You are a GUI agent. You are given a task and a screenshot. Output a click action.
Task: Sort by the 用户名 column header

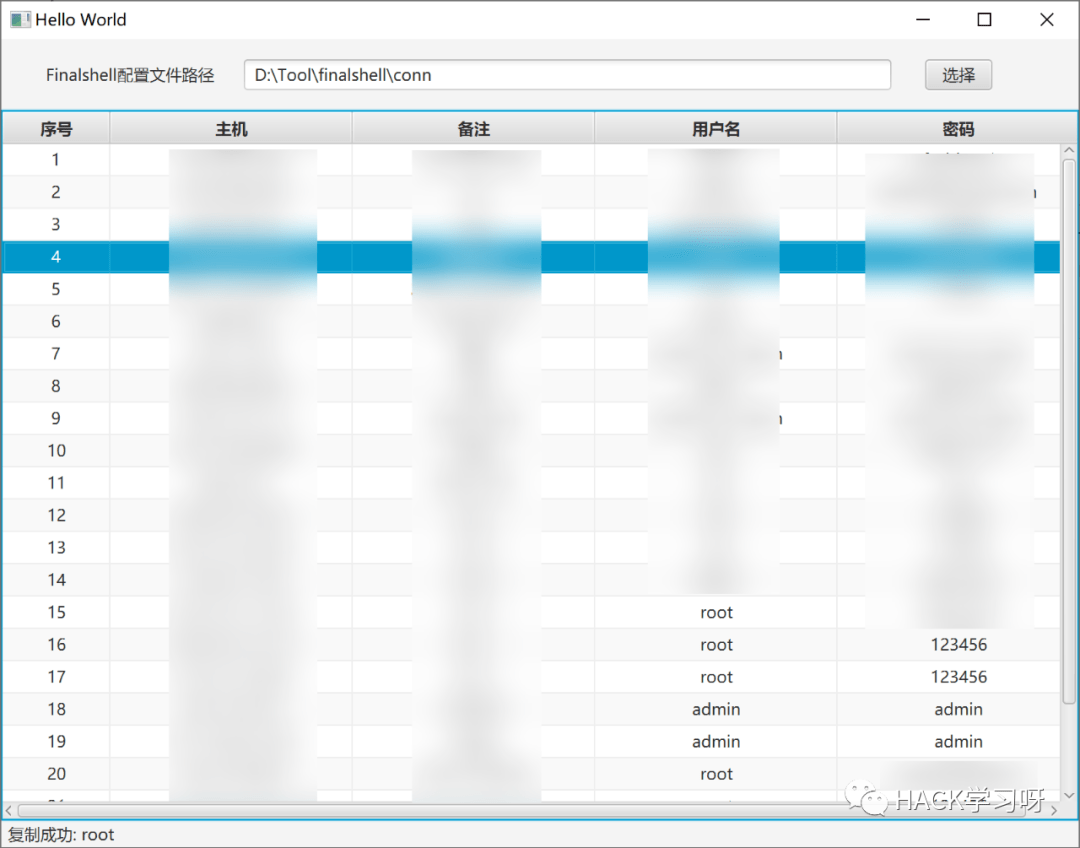click(x=716, y=129)
